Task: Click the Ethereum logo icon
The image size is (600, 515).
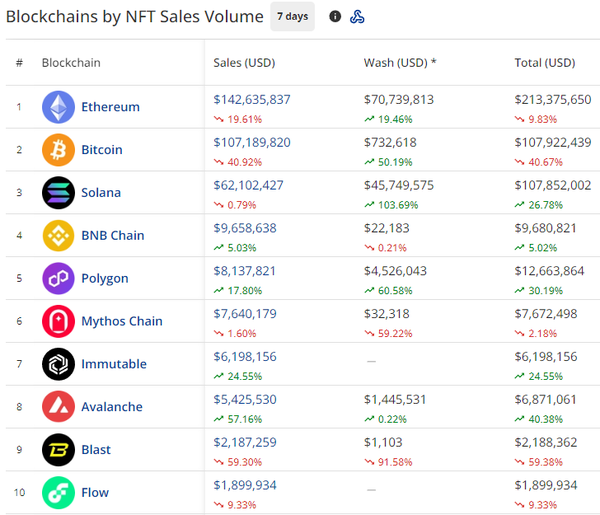Action: click(58, 107)
